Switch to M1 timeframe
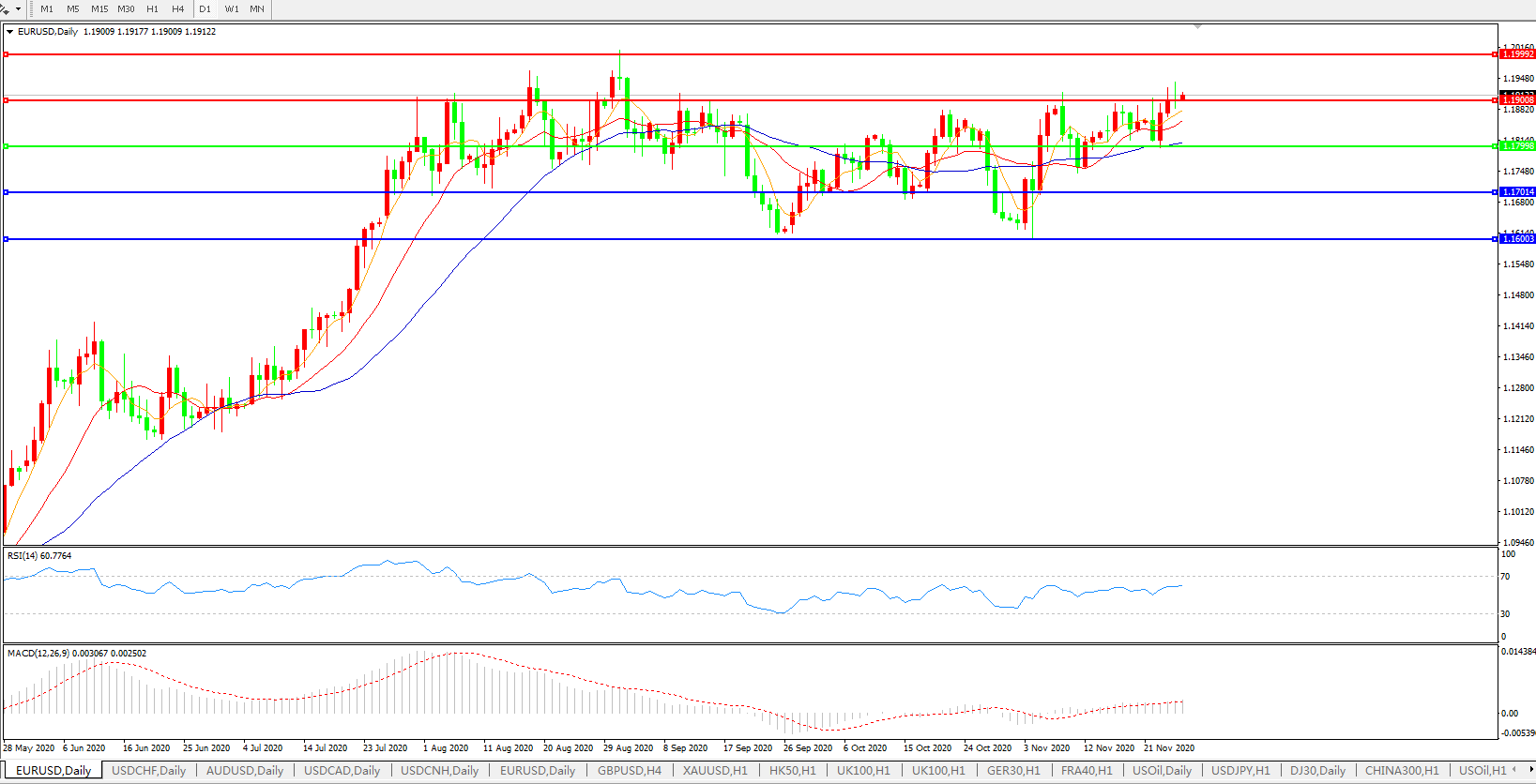This screenshot has width=1536, height=784. [x=47, y=9]
